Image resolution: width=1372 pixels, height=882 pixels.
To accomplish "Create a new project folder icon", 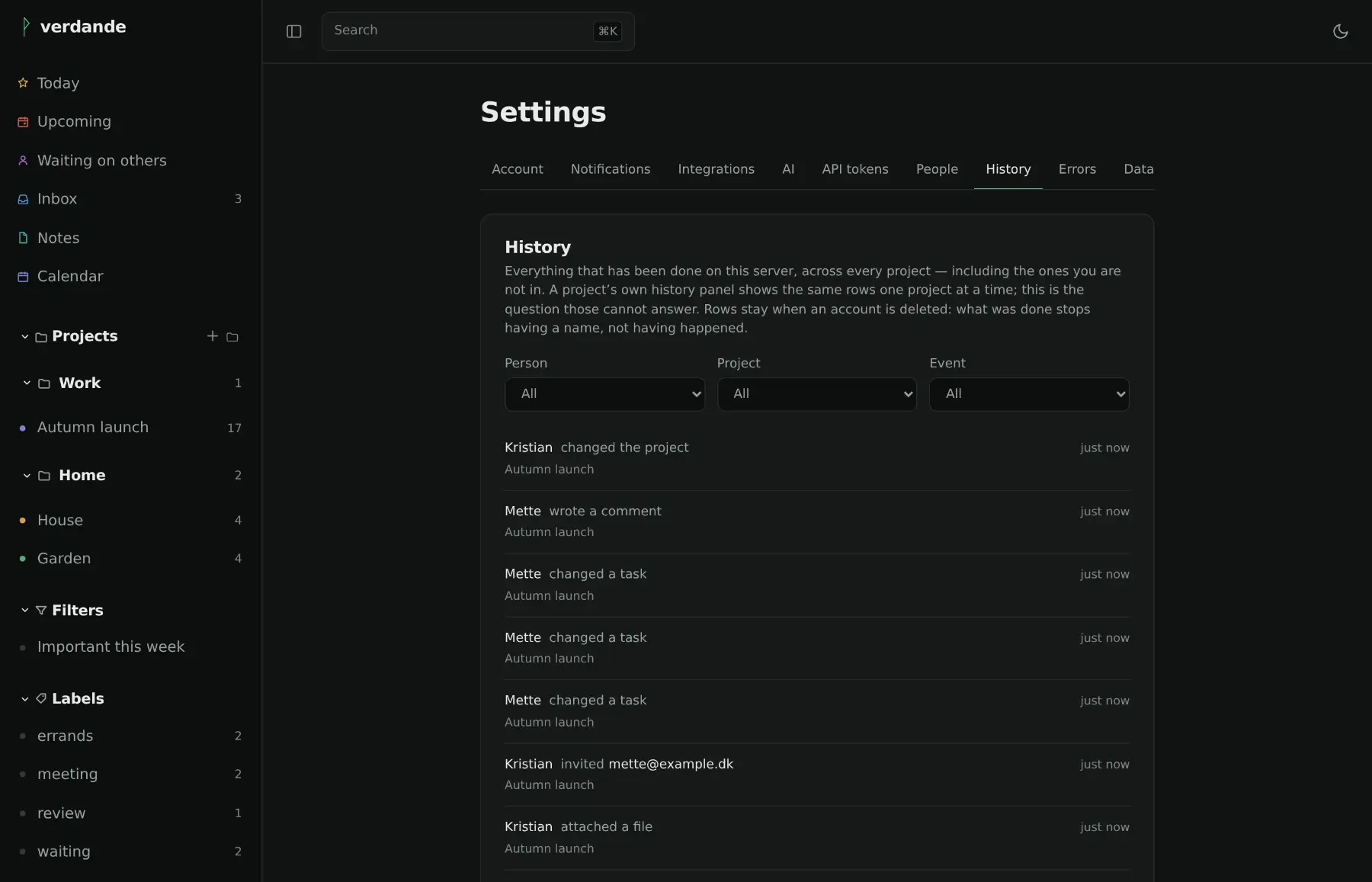I will pos(232,337).
